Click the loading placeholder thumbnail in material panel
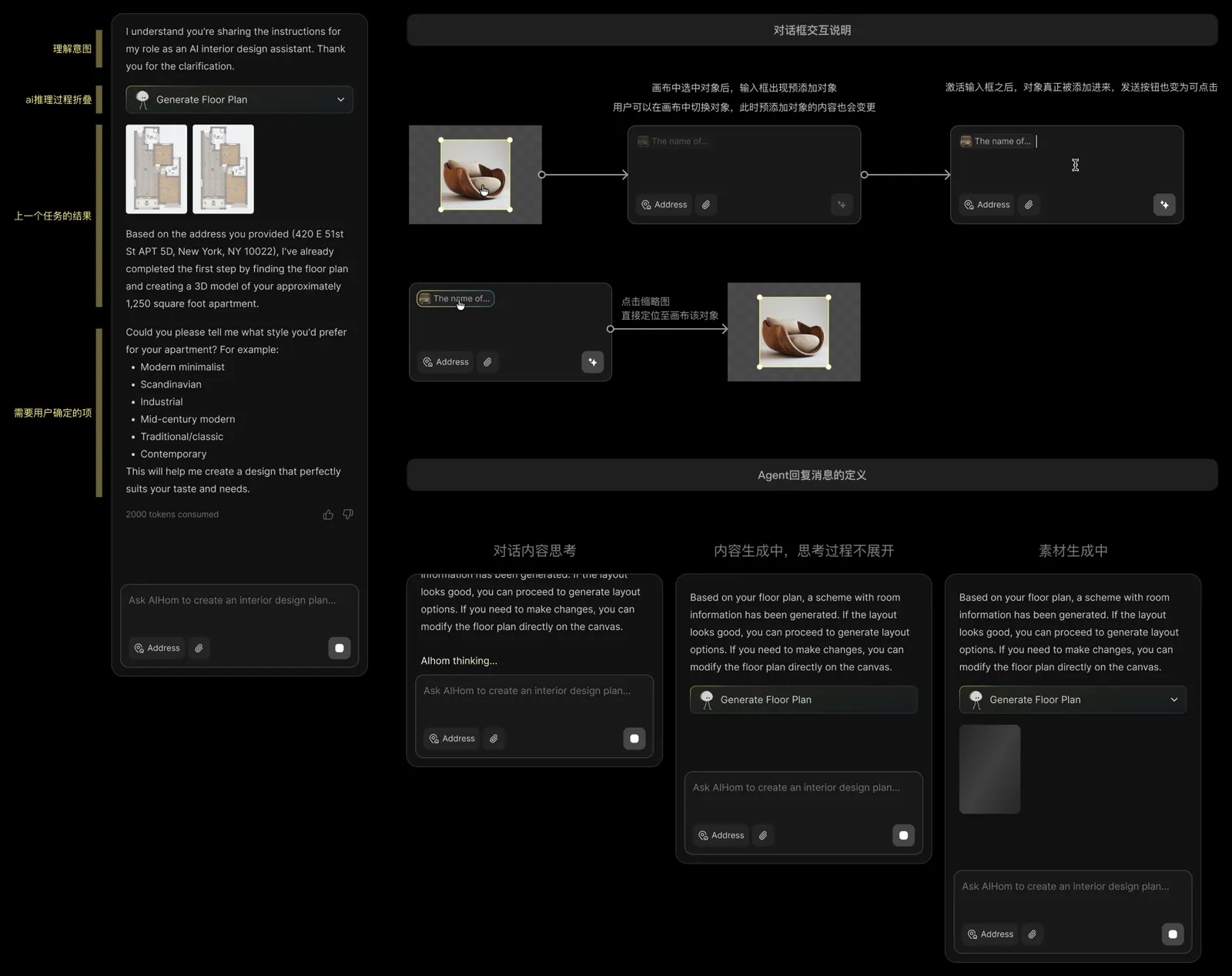The height and width of the screenshot is (976, 1232). coord(989,769)
